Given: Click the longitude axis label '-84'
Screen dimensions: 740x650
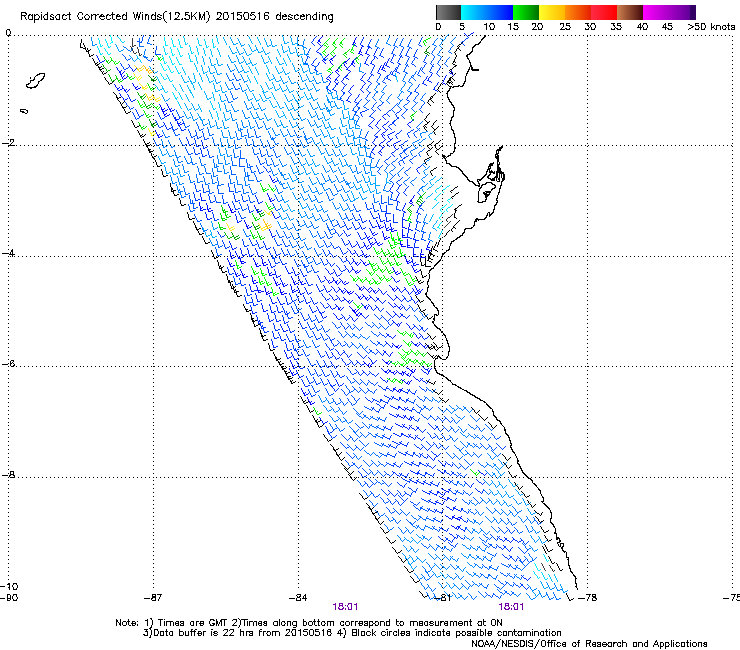Looking at the screenshot, I should click(x=298, y=598).
